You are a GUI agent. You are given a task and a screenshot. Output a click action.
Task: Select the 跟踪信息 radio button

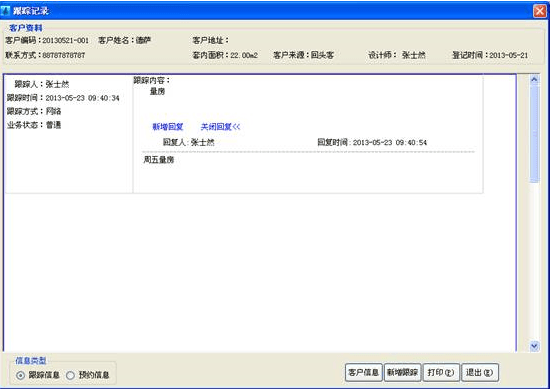20,375
